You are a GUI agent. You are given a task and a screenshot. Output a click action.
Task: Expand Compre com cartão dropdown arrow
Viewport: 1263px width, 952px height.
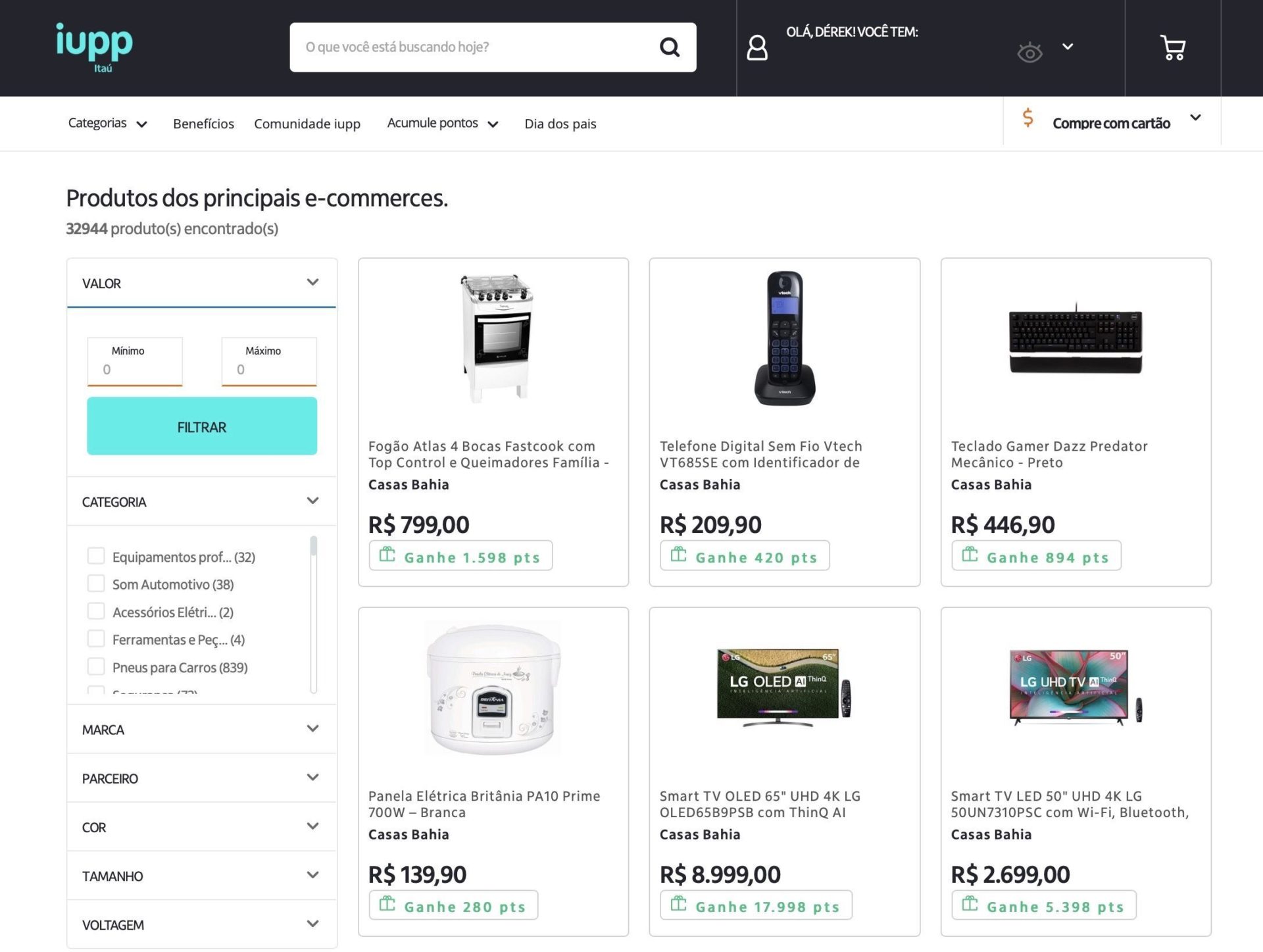[x=1195, y=117]
